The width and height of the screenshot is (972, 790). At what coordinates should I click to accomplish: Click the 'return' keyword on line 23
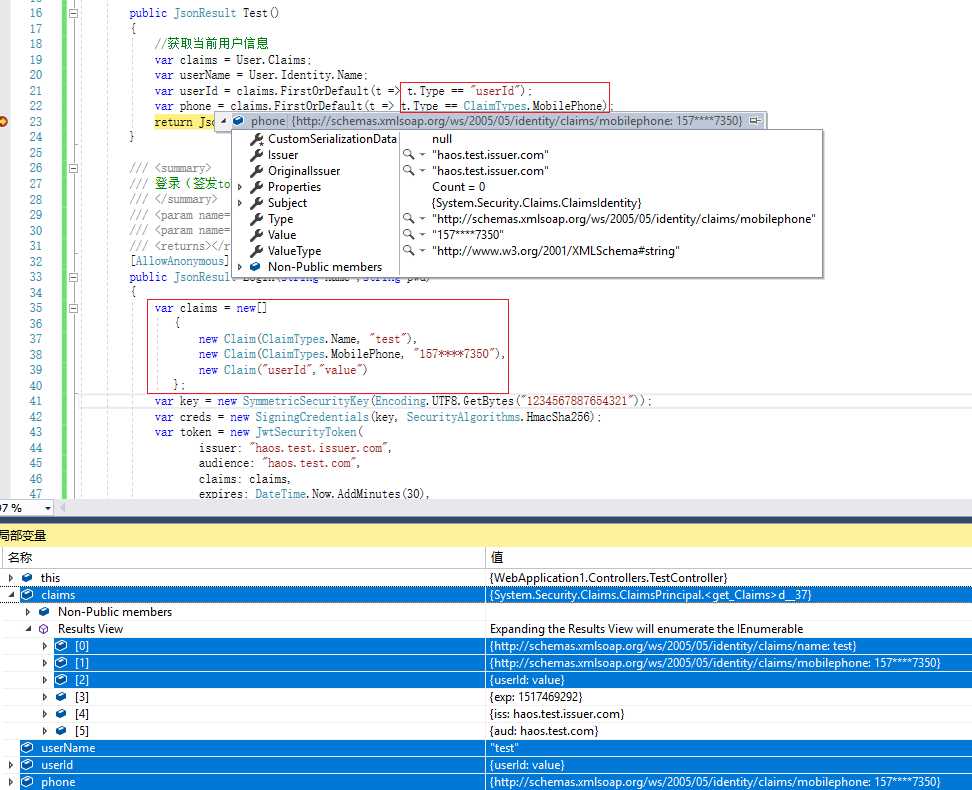(174, 122)
